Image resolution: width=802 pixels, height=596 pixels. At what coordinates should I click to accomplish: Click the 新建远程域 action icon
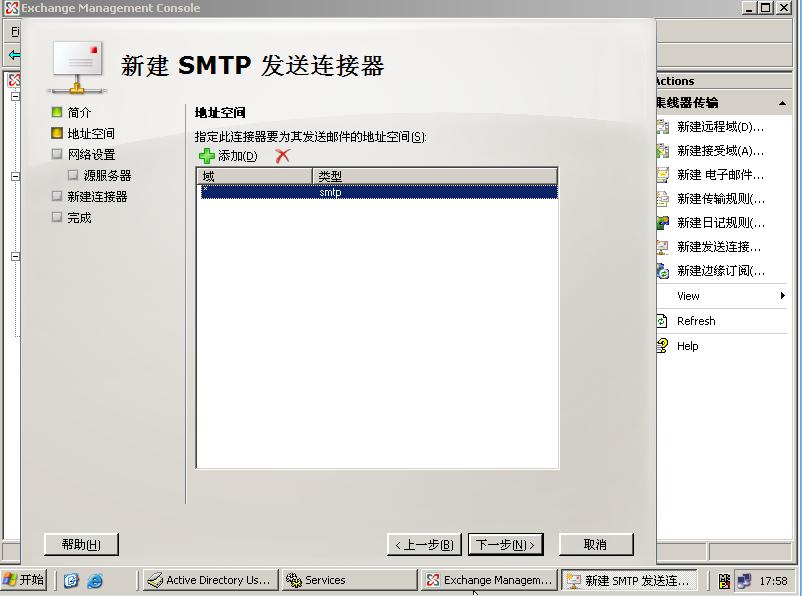pyautogui.click(x=662, y=127)
